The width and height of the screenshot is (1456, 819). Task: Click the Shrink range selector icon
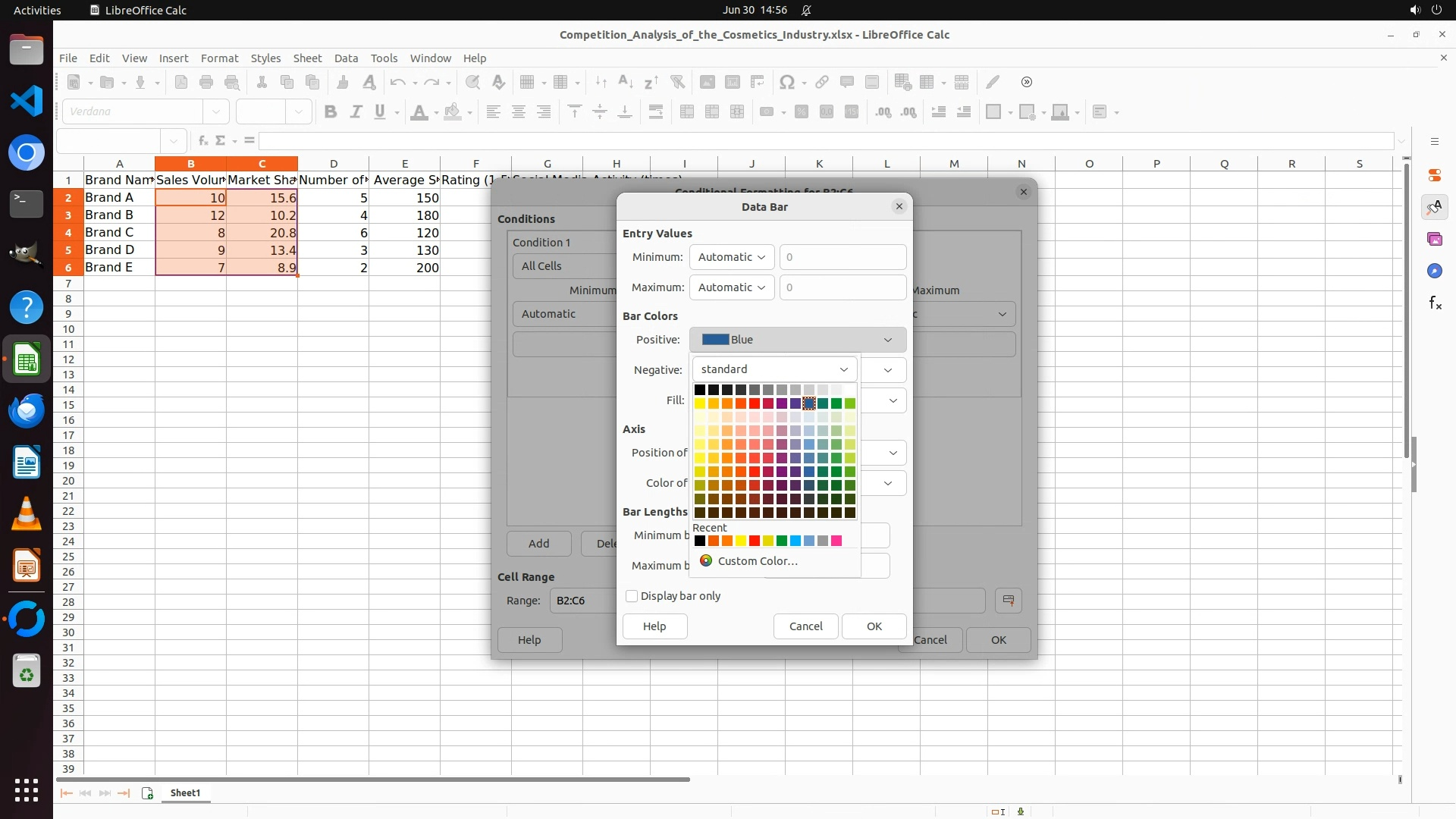[x=1008, y=601]
